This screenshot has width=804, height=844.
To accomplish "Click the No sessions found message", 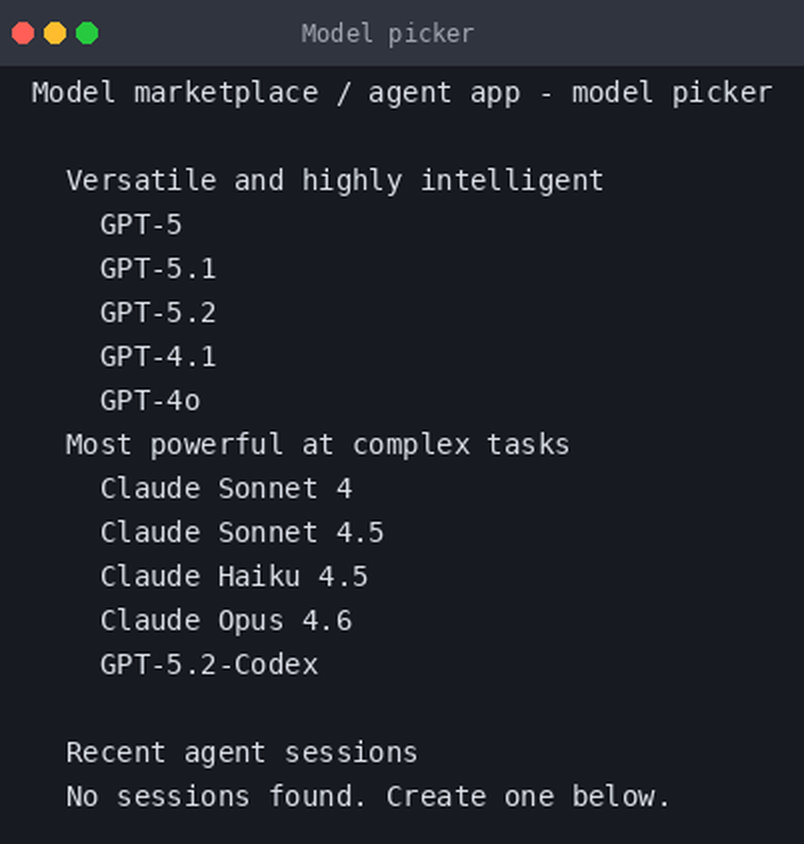I will (x=216, y=797).
